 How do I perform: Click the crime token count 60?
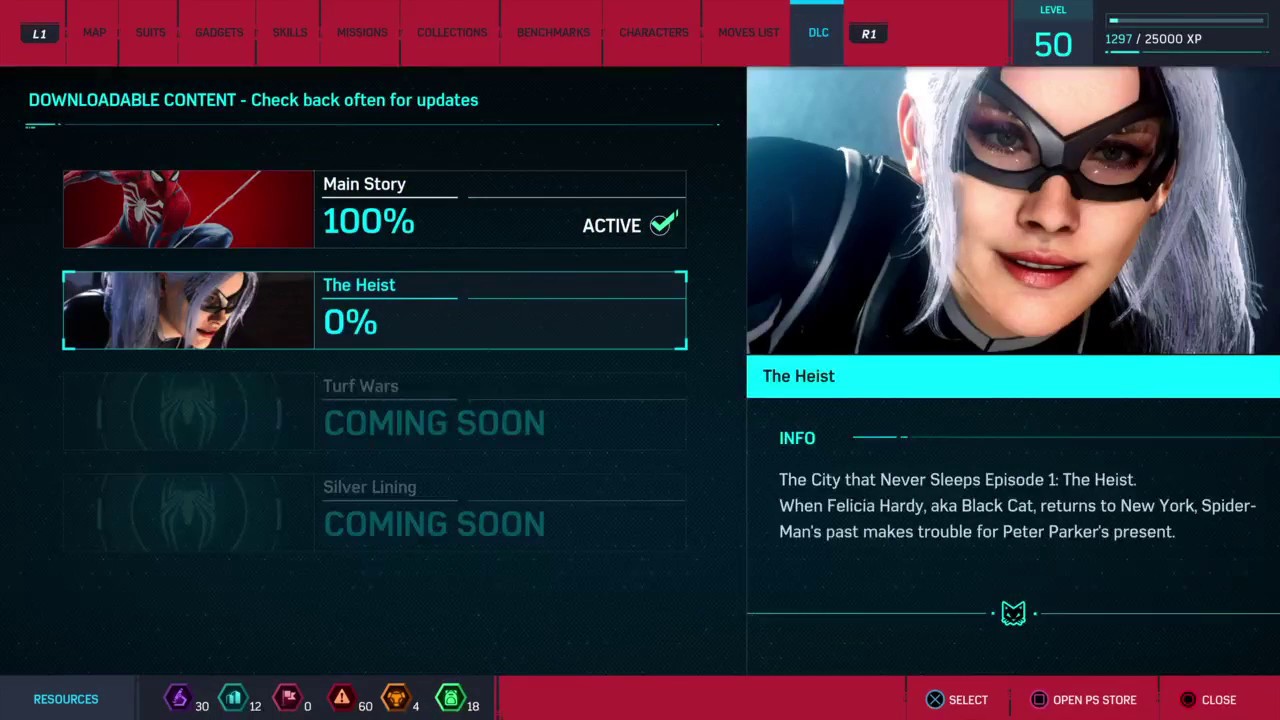(x=365, y=706)
